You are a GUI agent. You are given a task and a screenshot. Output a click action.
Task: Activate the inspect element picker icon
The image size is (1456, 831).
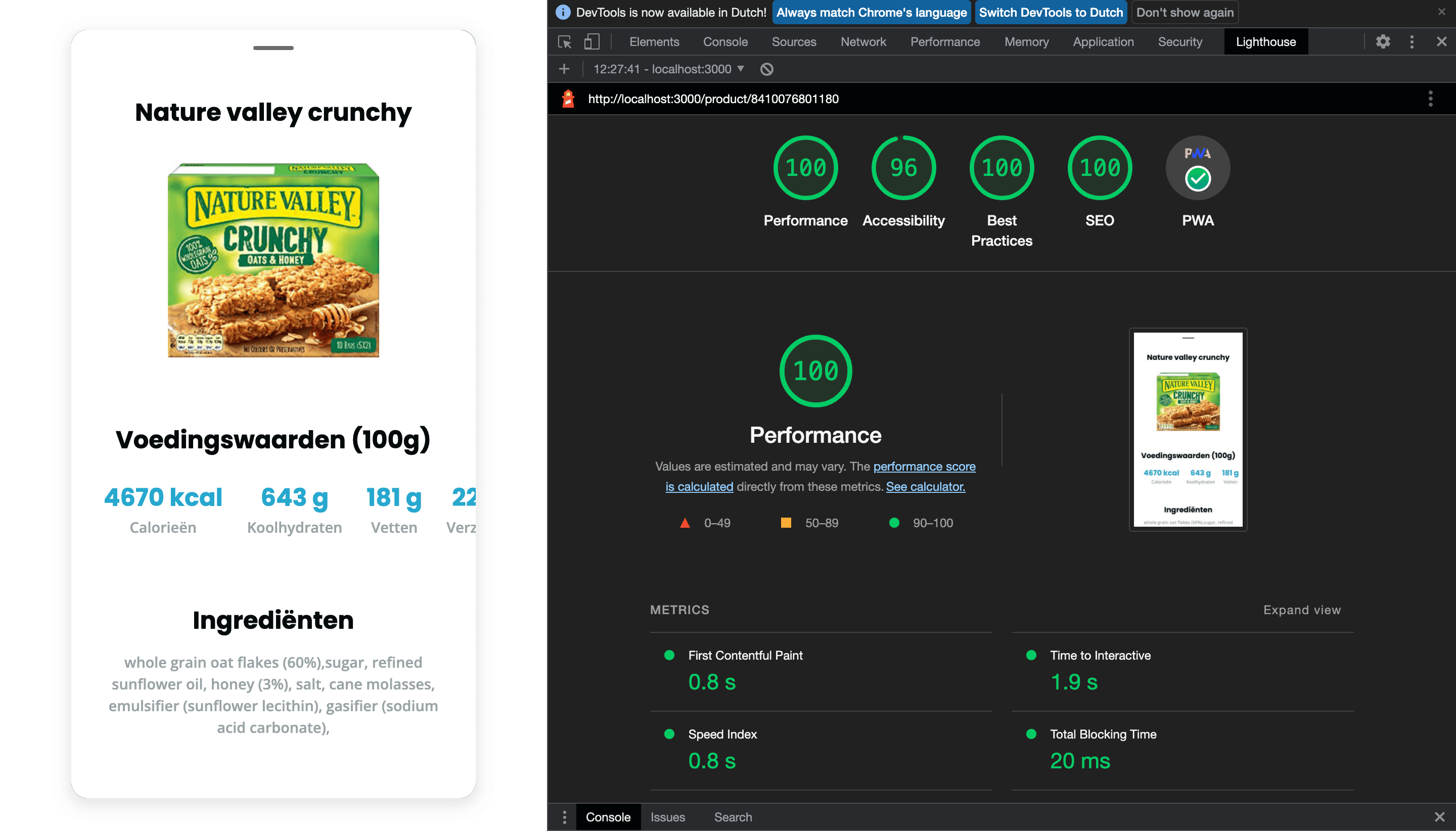click(565, 41)
